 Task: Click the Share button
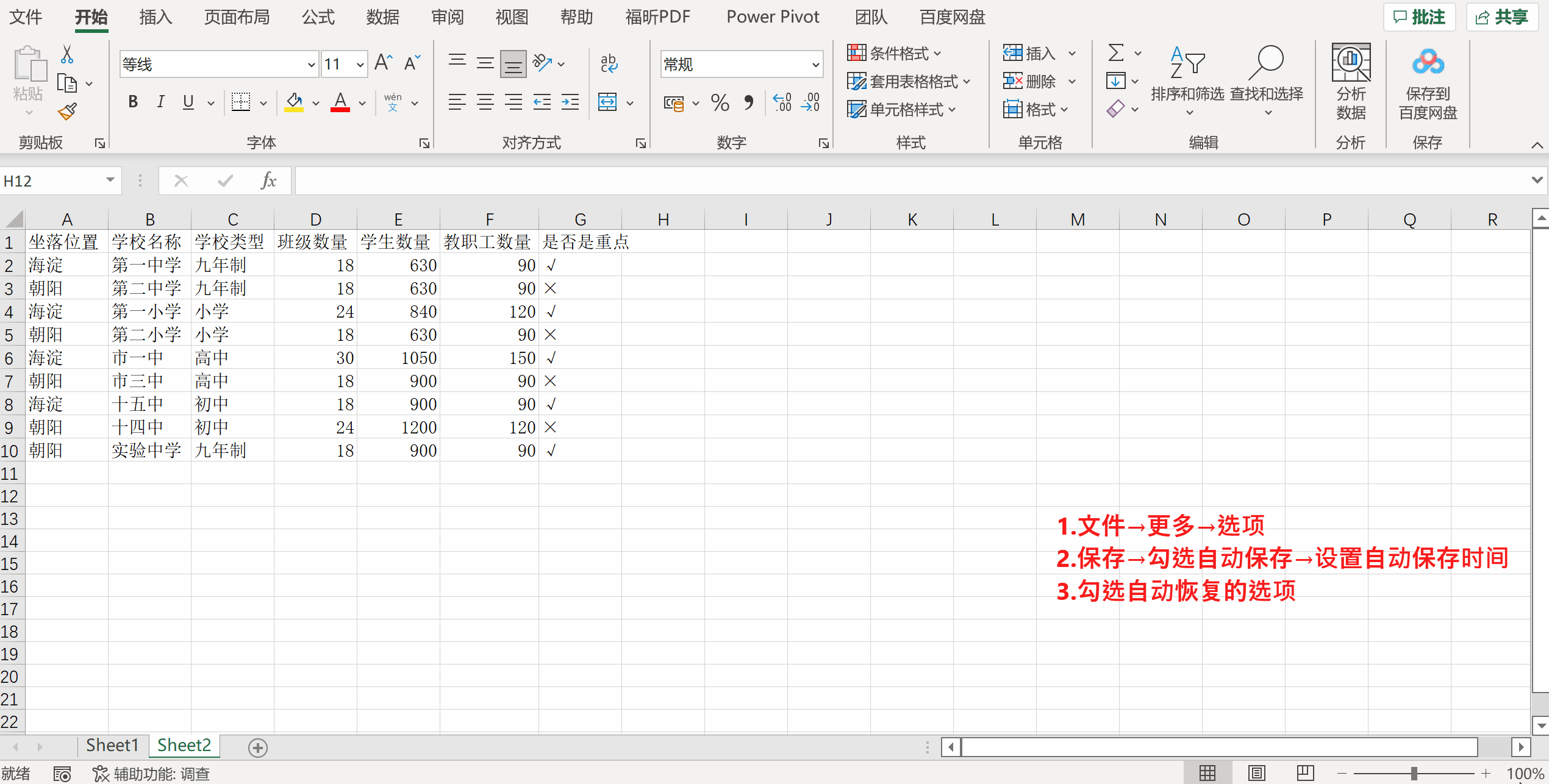[1502, 17]
